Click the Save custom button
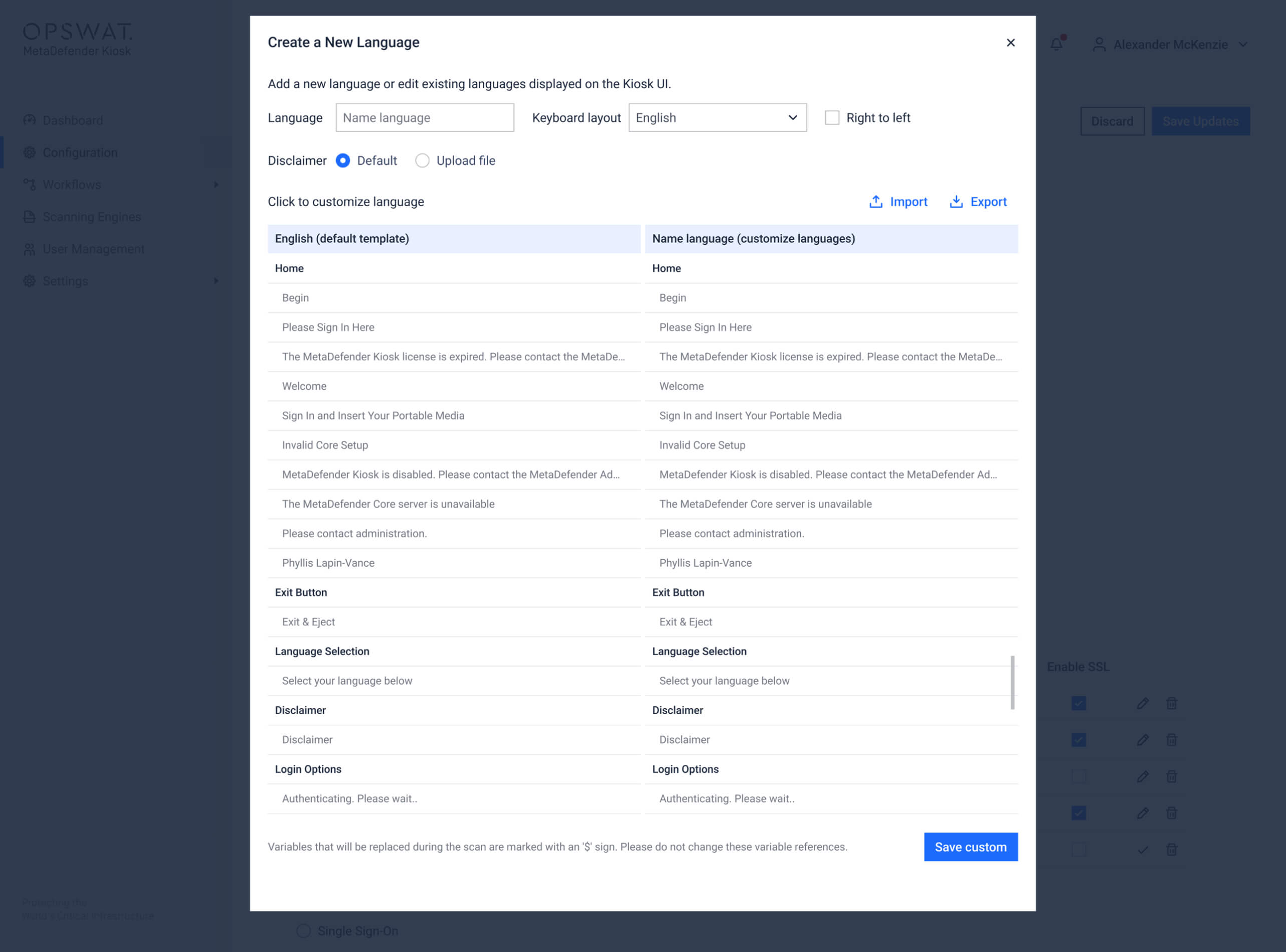This screenshot has width=1286, height=952. point(971,846)
